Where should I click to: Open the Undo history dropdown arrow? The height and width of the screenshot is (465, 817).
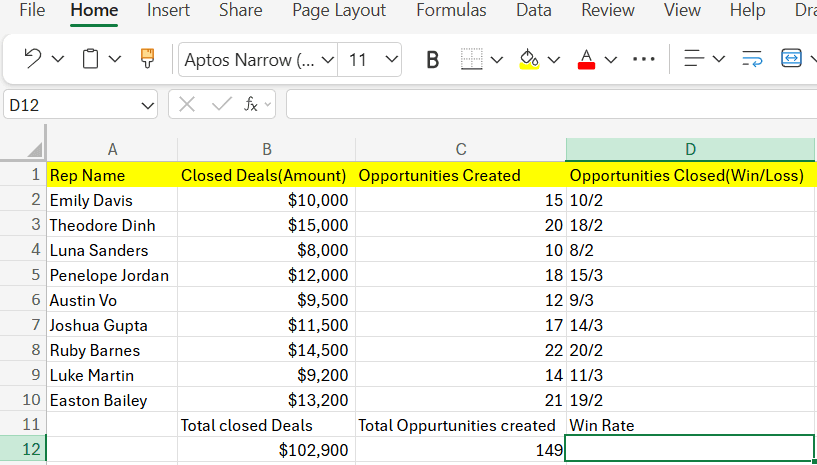click(x=58, y=59)
